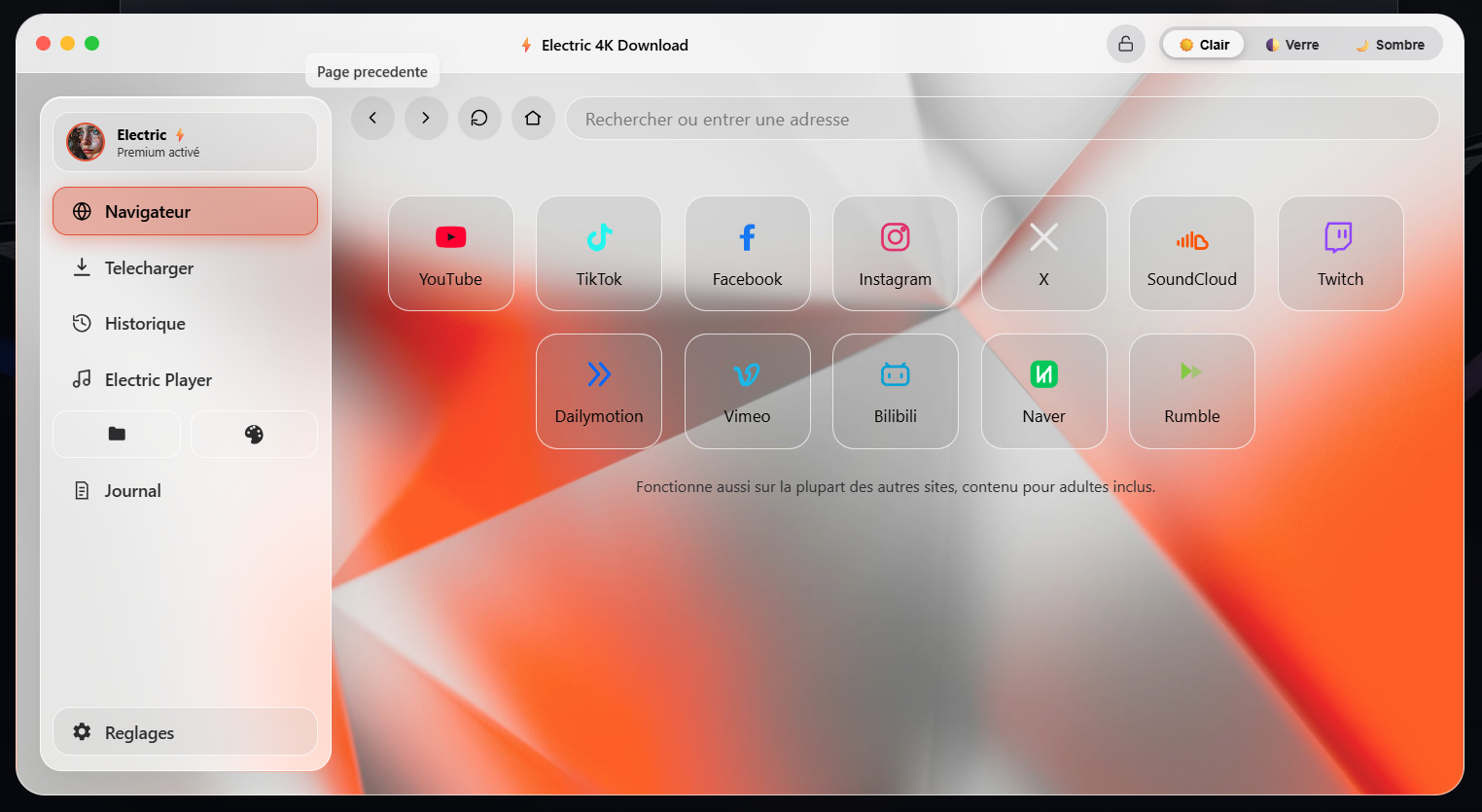Go back to the previous page
1482x812 pixels.
(372, 118)
